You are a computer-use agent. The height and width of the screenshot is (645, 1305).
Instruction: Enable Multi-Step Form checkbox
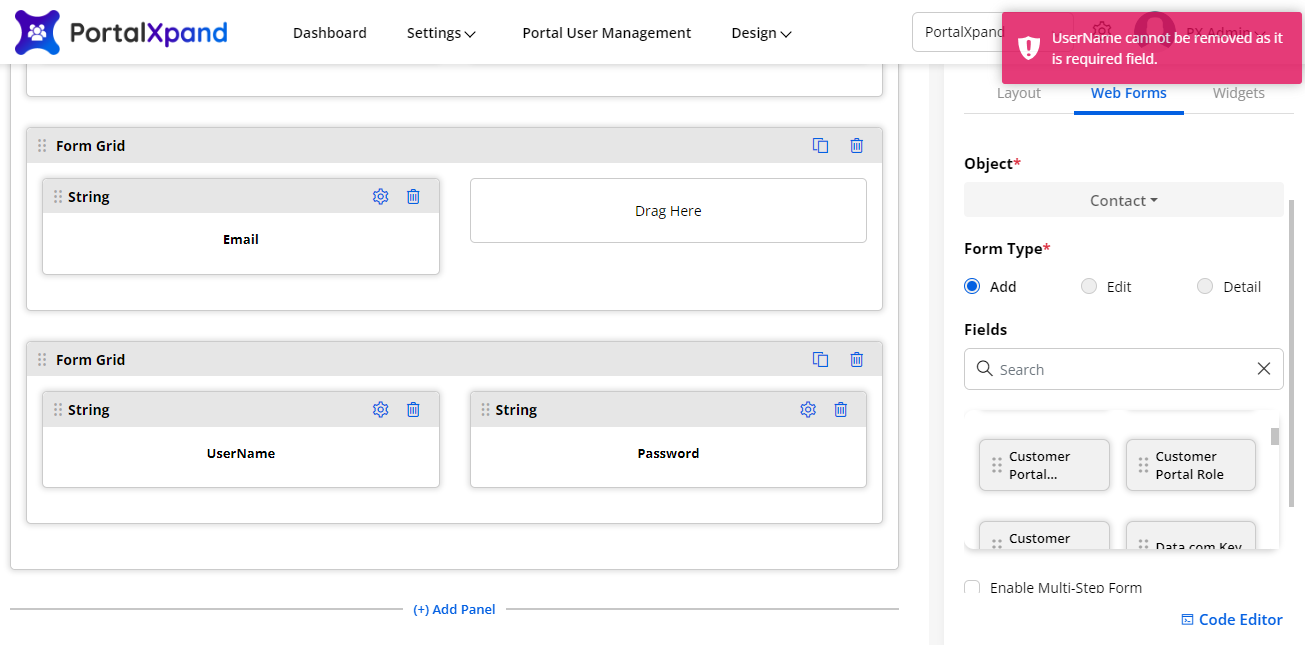point(972,587)
